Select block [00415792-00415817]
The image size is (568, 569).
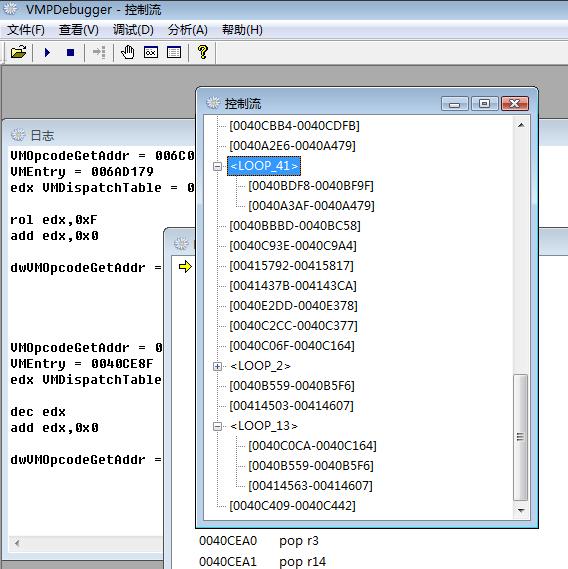coord(291,266)
